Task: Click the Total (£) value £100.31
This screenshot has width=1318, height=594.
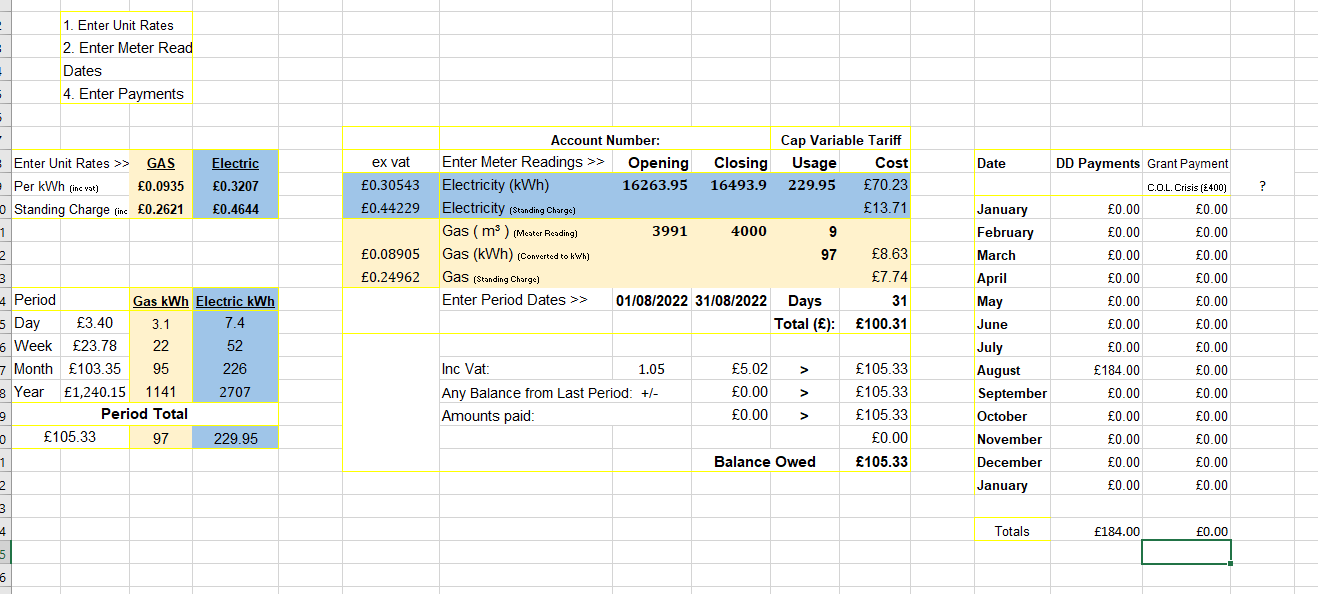Action: pos(880,324)
